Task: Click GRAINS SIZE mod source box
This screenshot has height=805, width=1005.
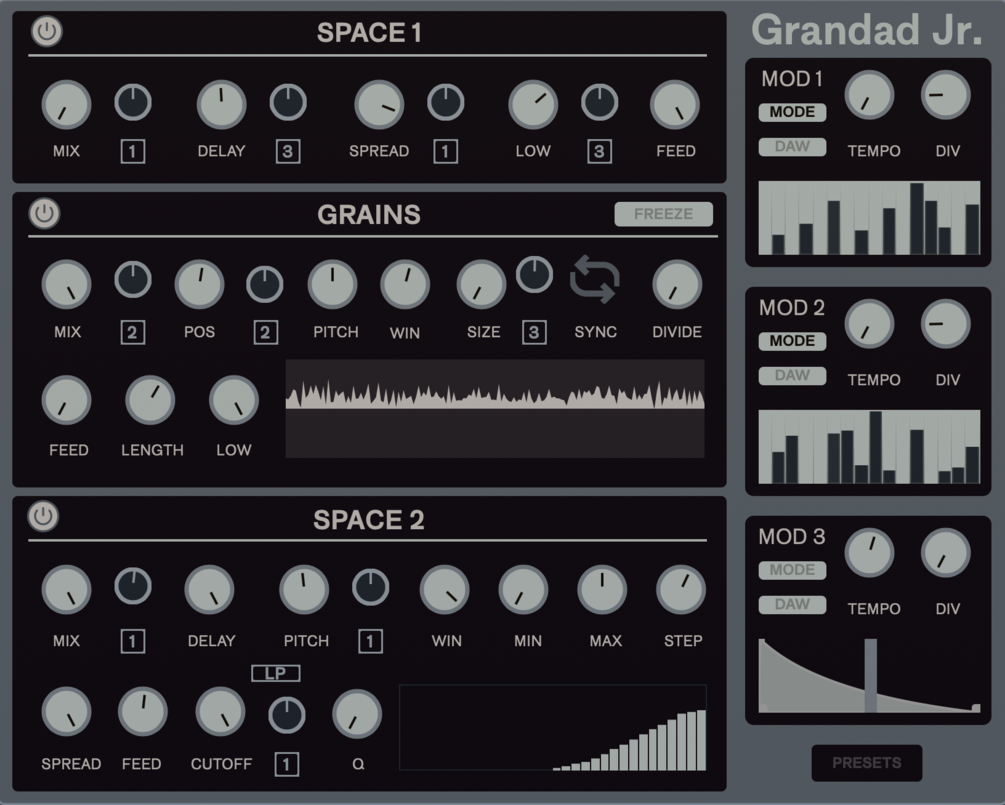Action: point(534,333)
